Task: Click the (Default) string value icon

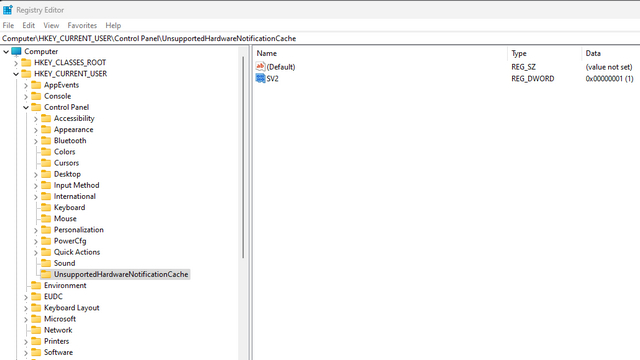Action: pos(260,67)
